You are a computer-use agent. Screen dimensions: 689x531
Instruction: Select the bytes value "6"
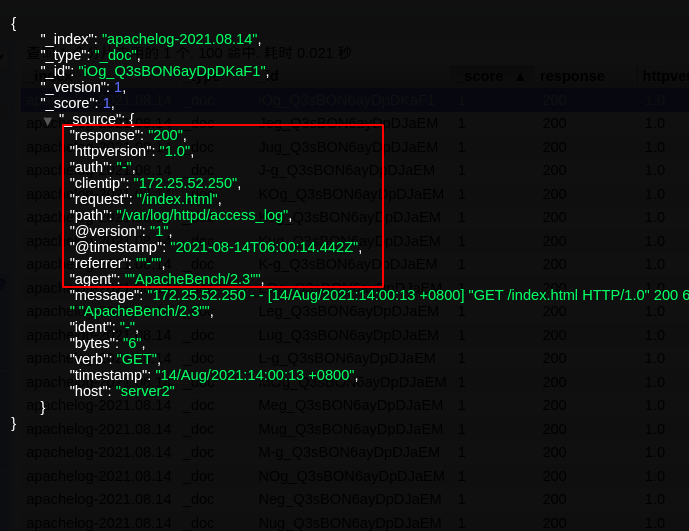pos(132,343)
